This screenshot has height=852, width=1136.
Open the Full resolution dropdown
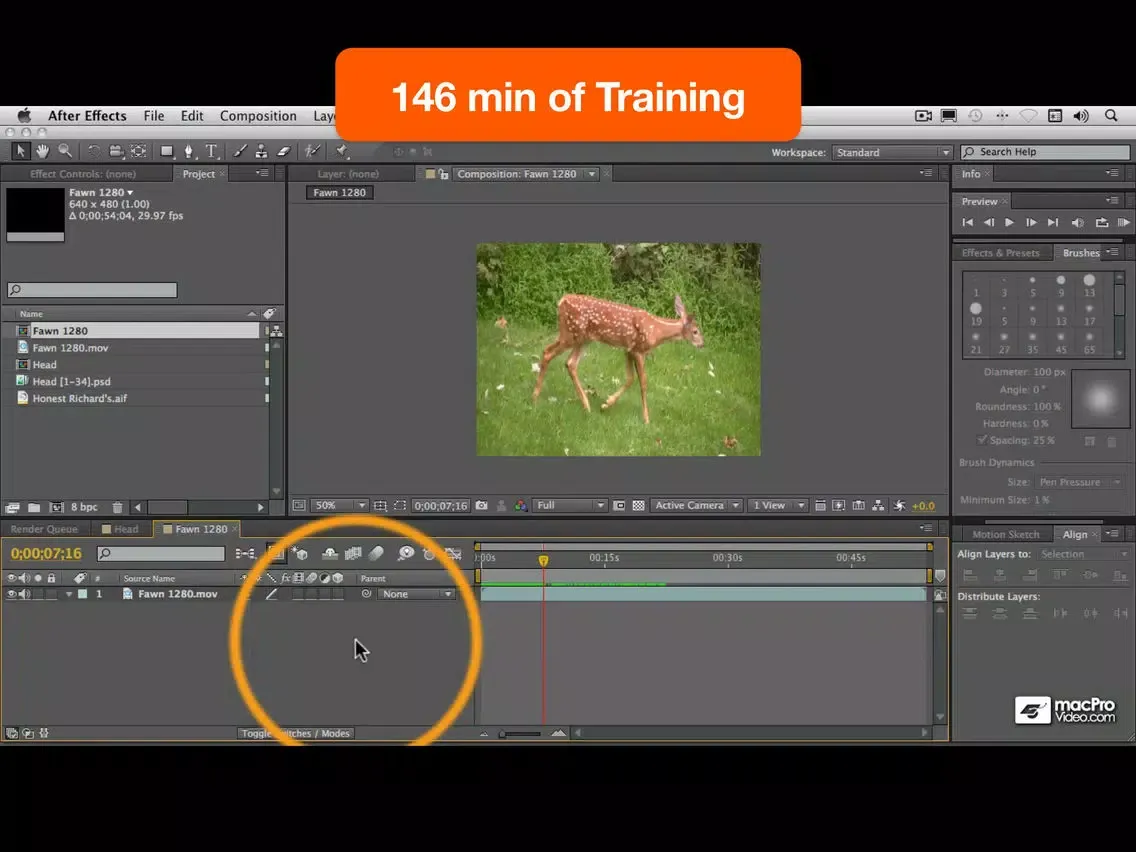(x=569, y=506)
